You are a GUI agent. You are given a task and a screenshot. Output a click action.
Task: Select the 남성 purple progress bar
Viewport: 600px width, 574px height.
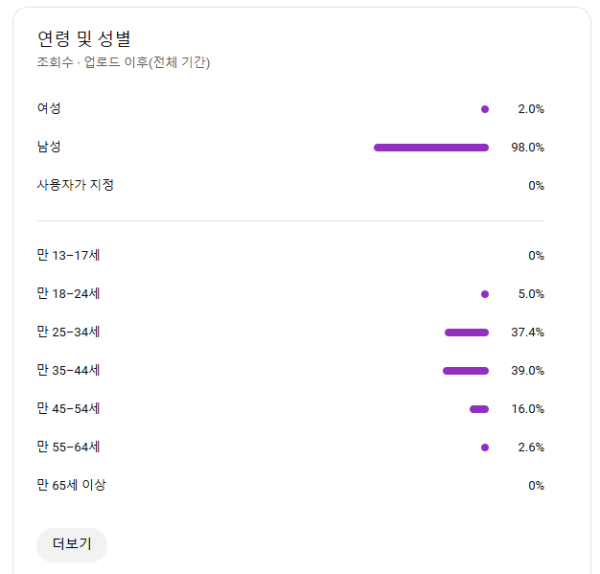431,147
